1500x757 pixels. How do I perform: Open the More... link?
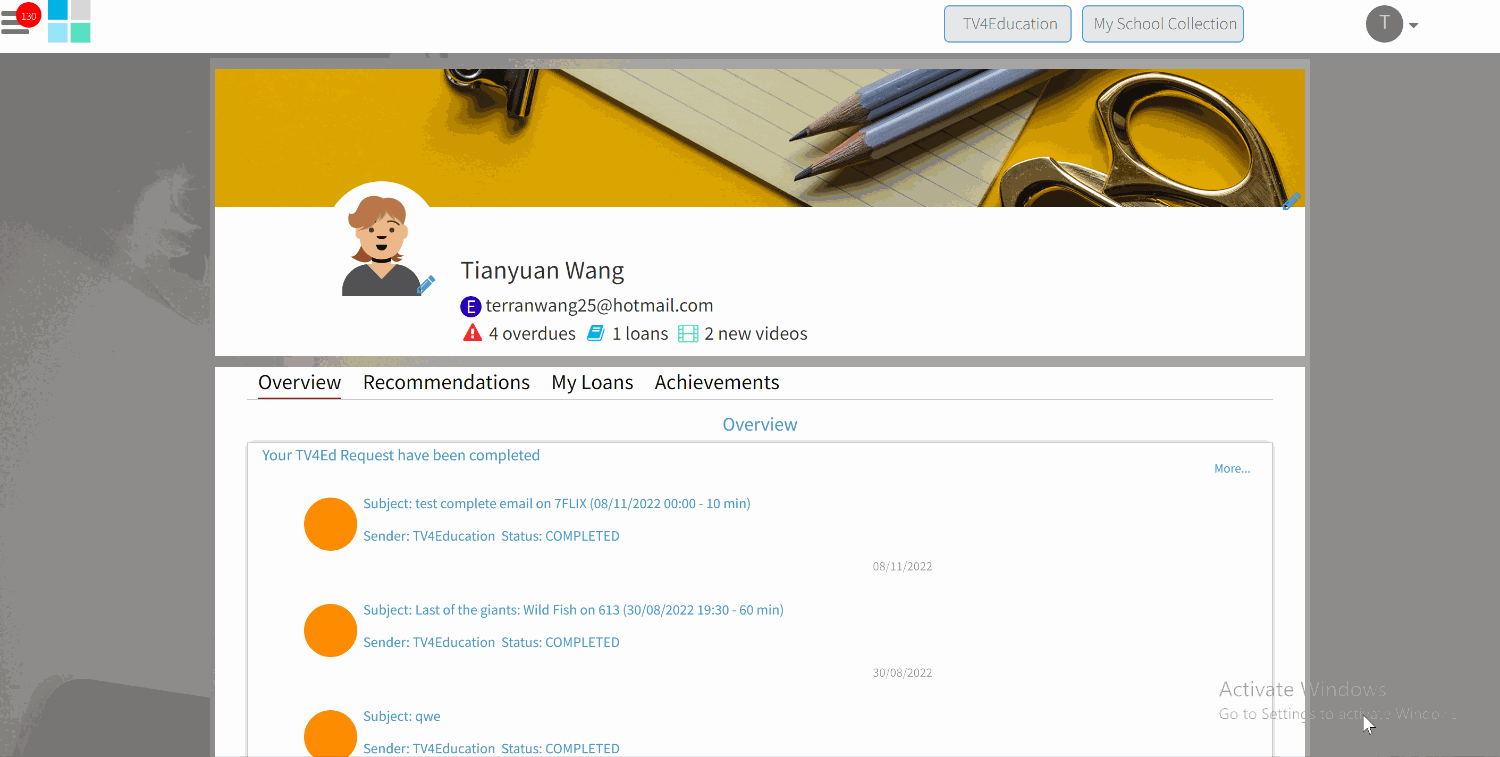click(1232, 469)
